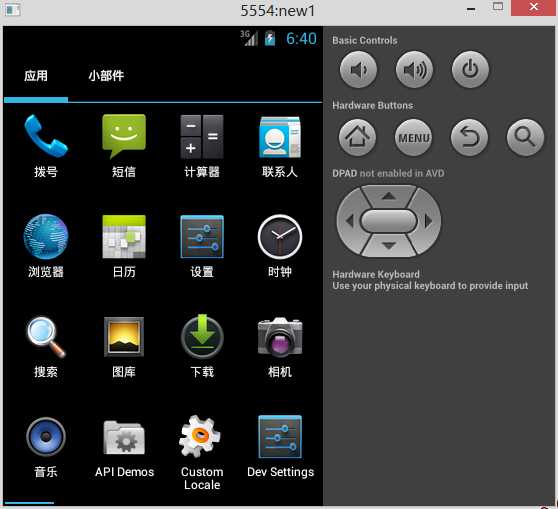Tap the 3G signal strength icon

[x=249, y=38]
